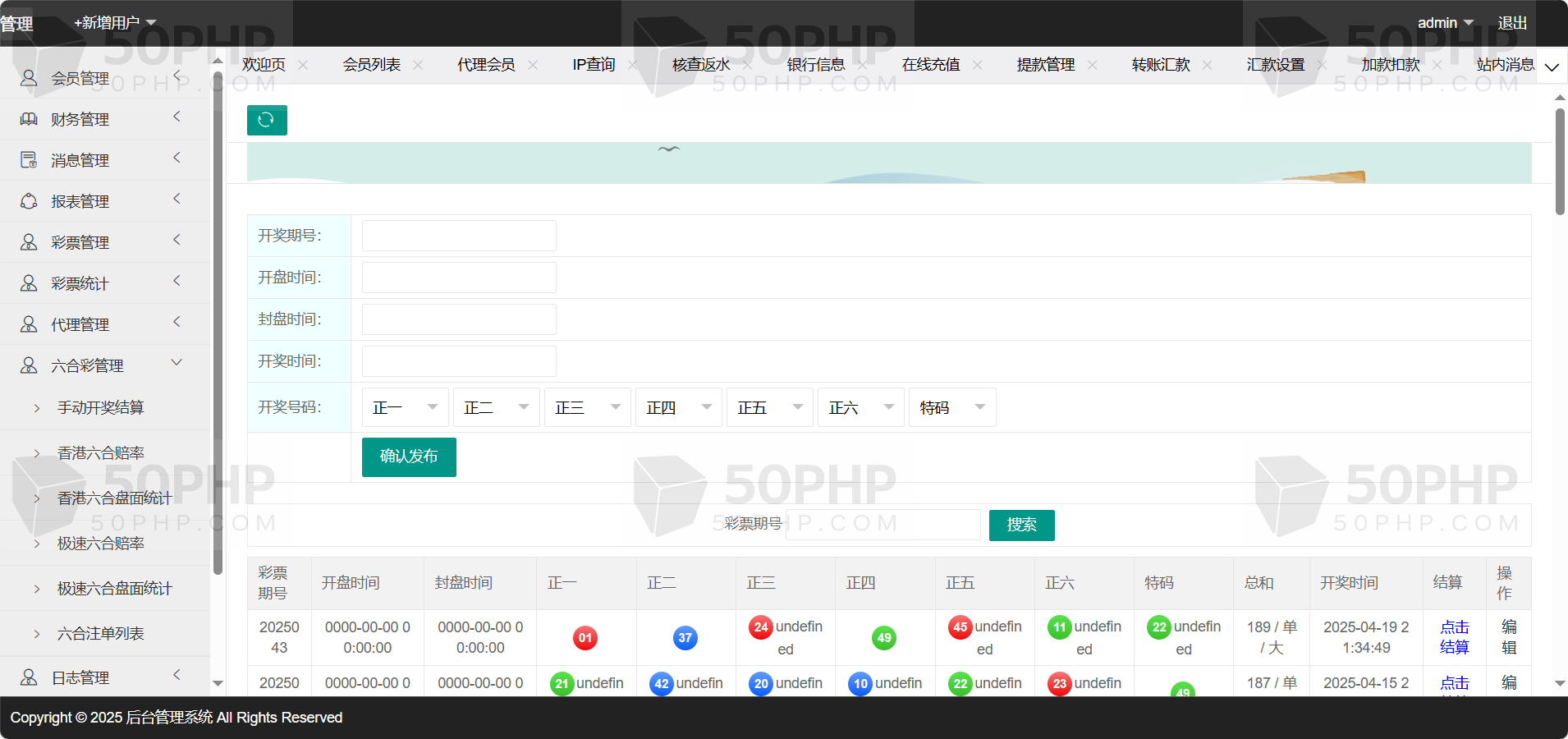Open the 手动开奖结算 menu item
Image resolution: width=1568 pixels, height=739 pixels.
coord(100,407)
